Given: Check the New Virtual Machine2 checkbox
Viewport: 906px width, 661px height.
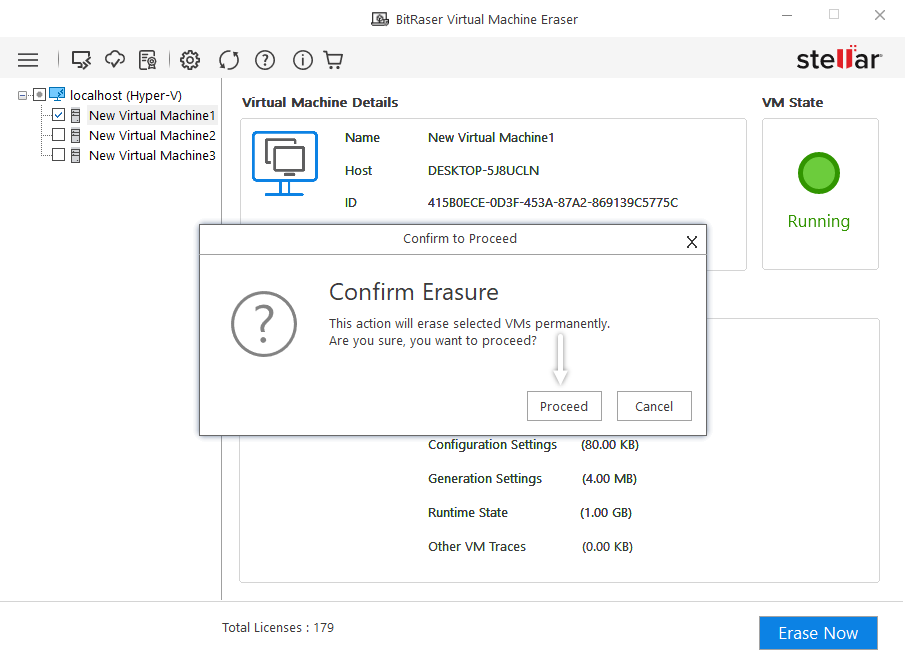Looking at the screenshot, I should [58, 135].
